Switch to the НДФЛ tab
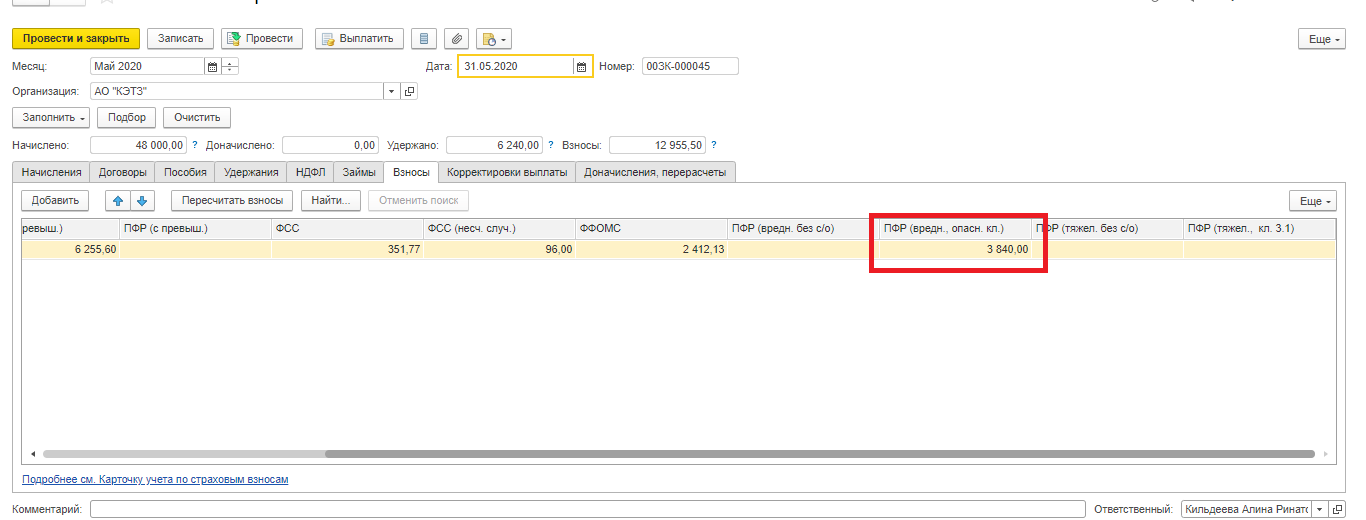 point(309,172)
